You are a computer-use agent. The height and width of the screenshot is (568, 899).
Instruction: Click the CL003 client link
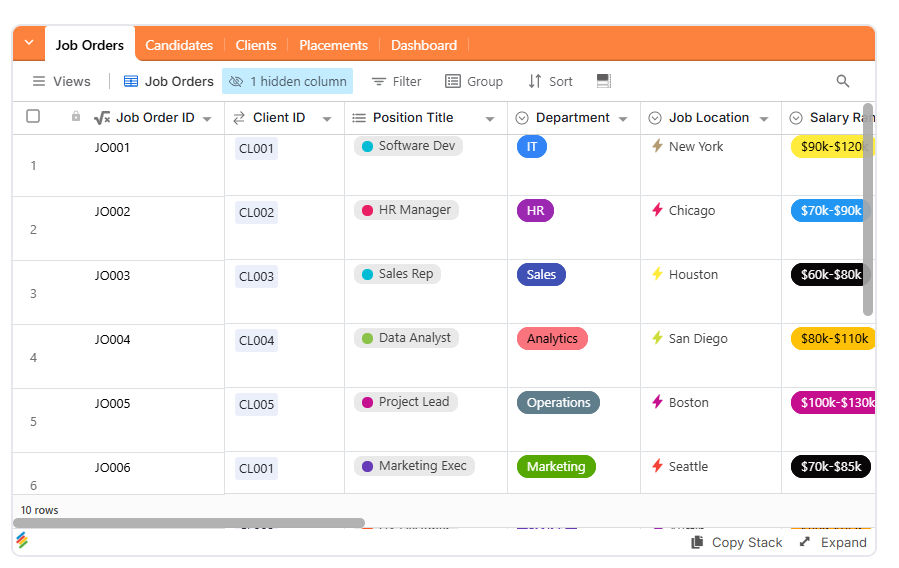click(x=256, y=276)
